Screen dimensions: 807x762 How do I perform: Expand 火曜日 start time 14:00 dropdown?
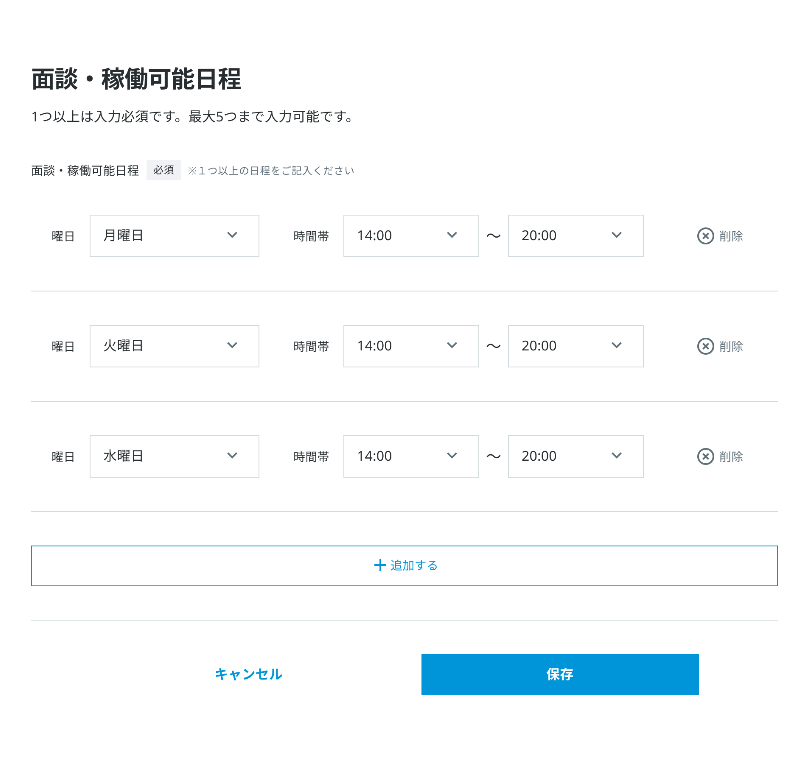[410, 346]
